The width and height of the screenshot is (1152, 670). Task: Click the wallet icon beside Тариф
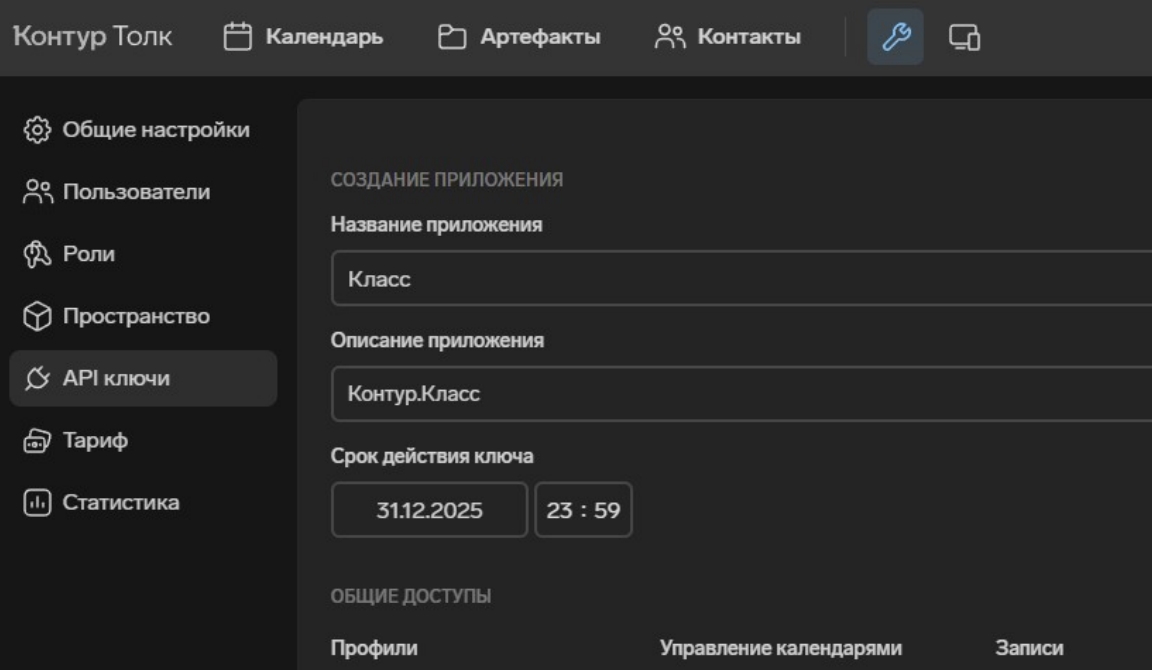(x=37, y=440)
